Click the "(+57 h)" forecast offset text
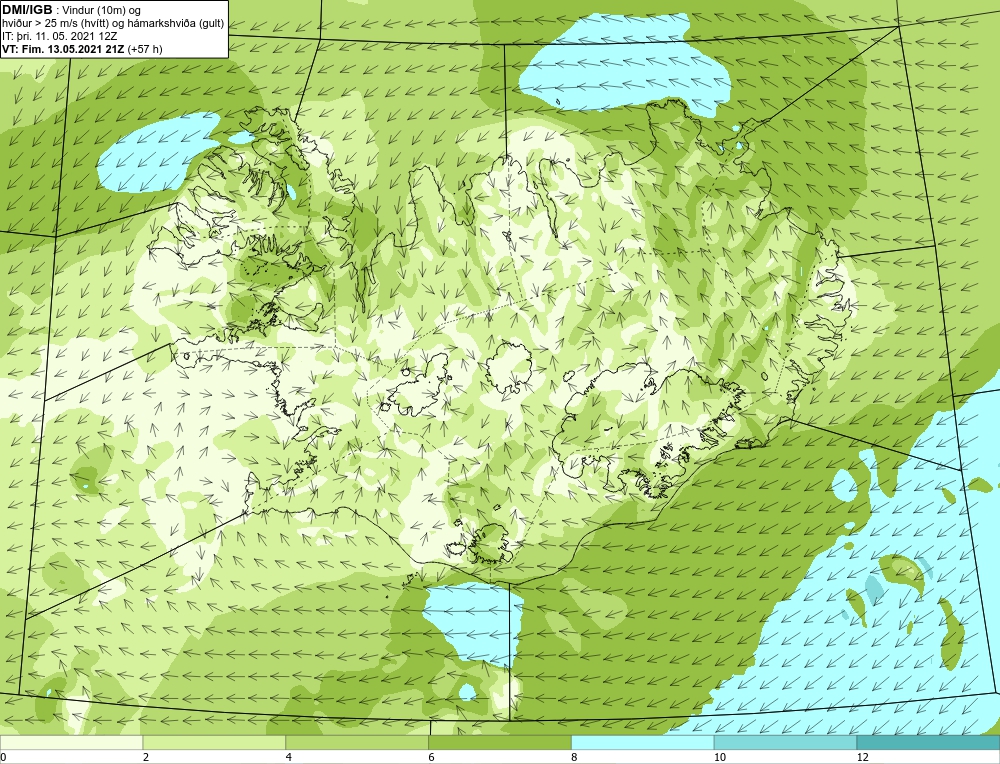The width and height of the screenshot is (1000, 764). click(145, 49)
